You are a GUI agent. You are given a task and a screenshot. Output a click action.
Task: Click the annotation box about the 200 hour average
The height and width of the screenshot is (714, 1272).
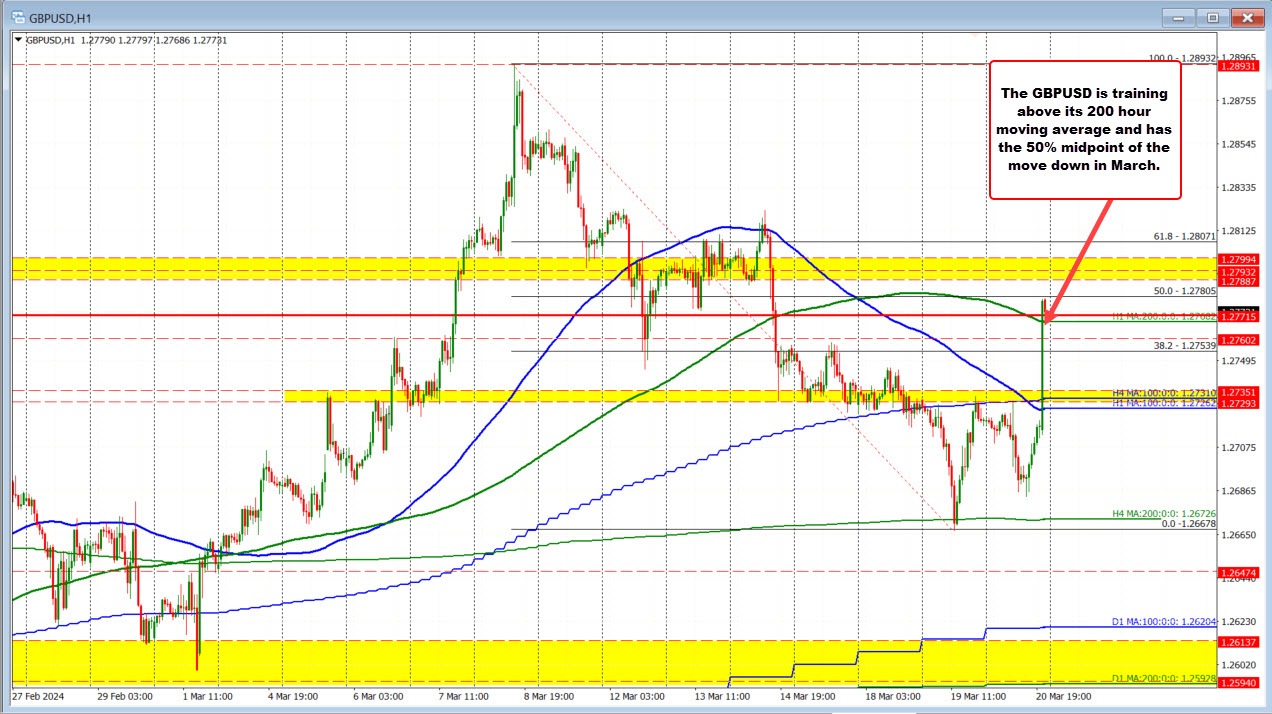(x=1086, y=130)
